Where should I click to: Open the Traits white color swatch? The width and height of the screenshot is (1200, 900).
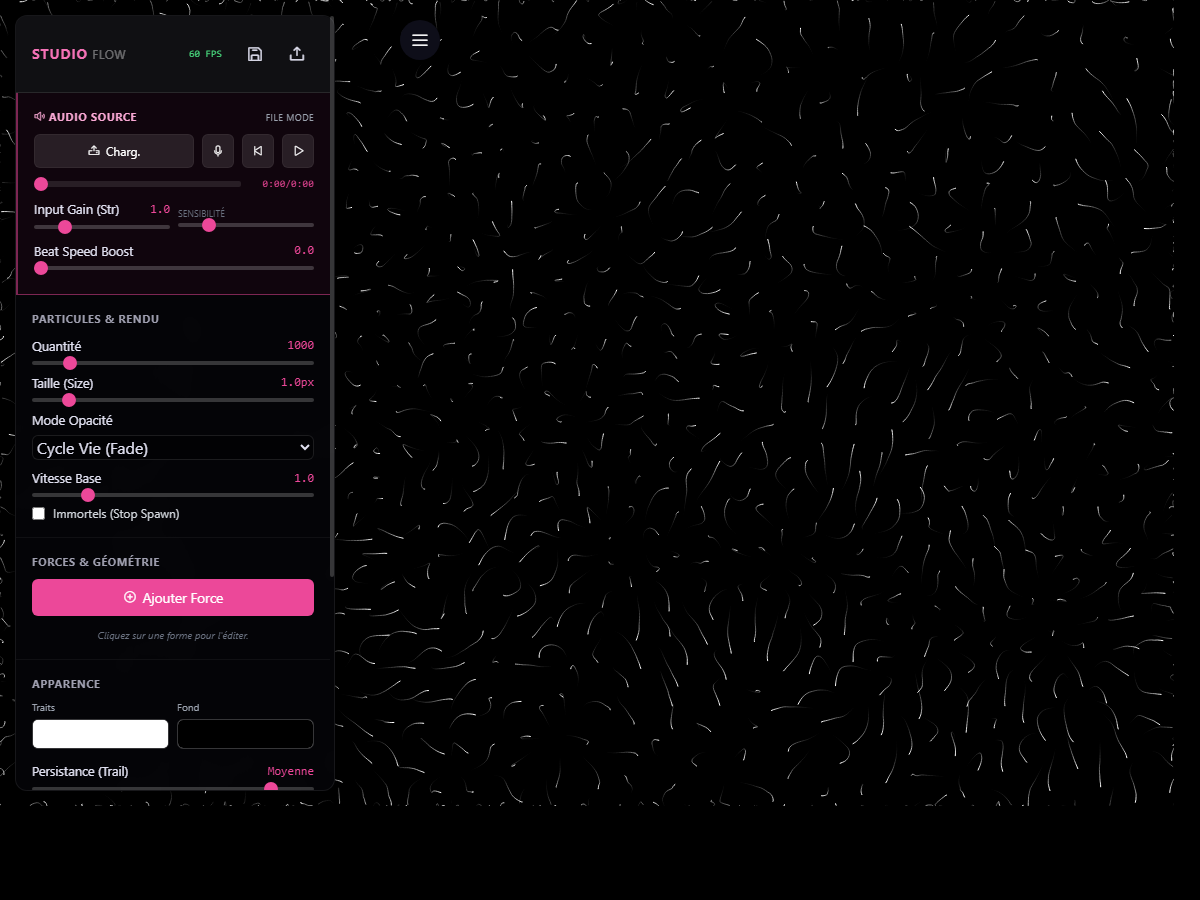pyautogui.click(x=100, y=733)
